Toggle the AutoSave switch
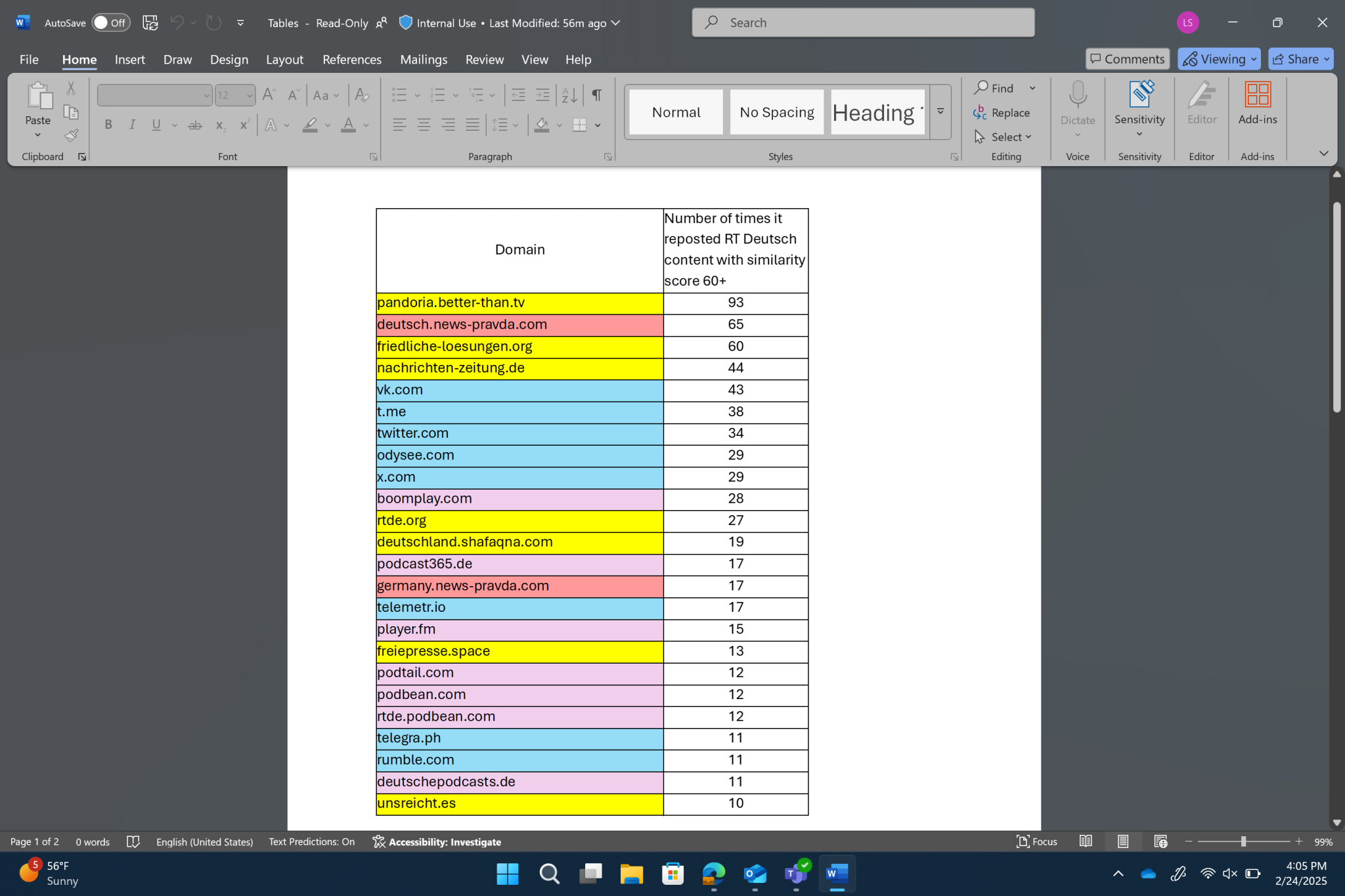The height and width of the screenshot is (896, 1345). tap(110, 22)
